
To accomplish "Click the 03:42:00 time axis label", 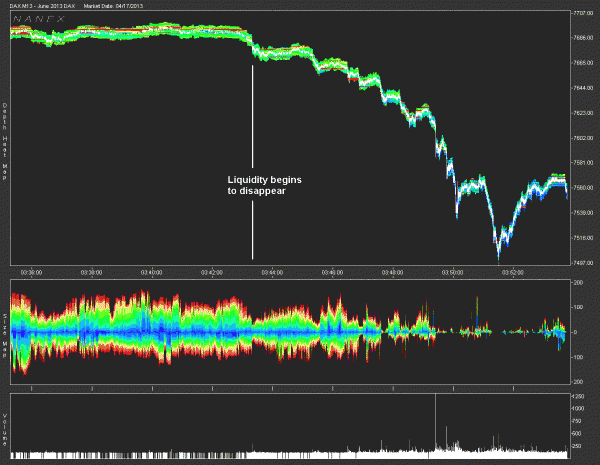I will pos(212,272).
